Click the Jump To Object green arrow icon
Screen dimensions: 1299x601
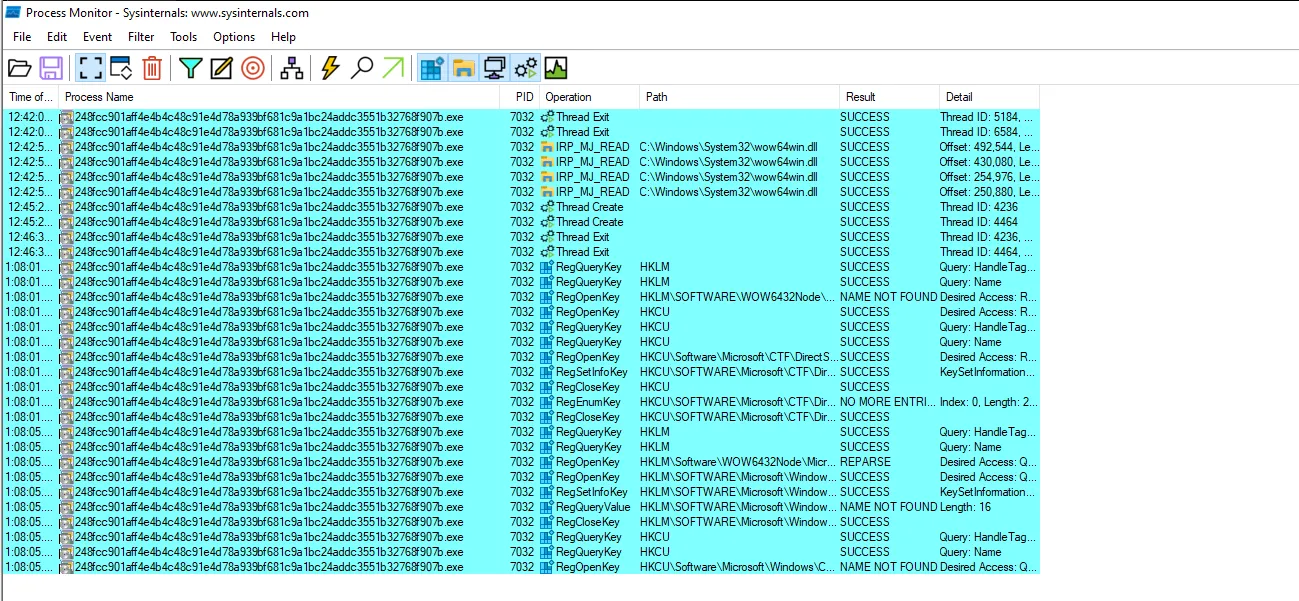coord(393,68)
